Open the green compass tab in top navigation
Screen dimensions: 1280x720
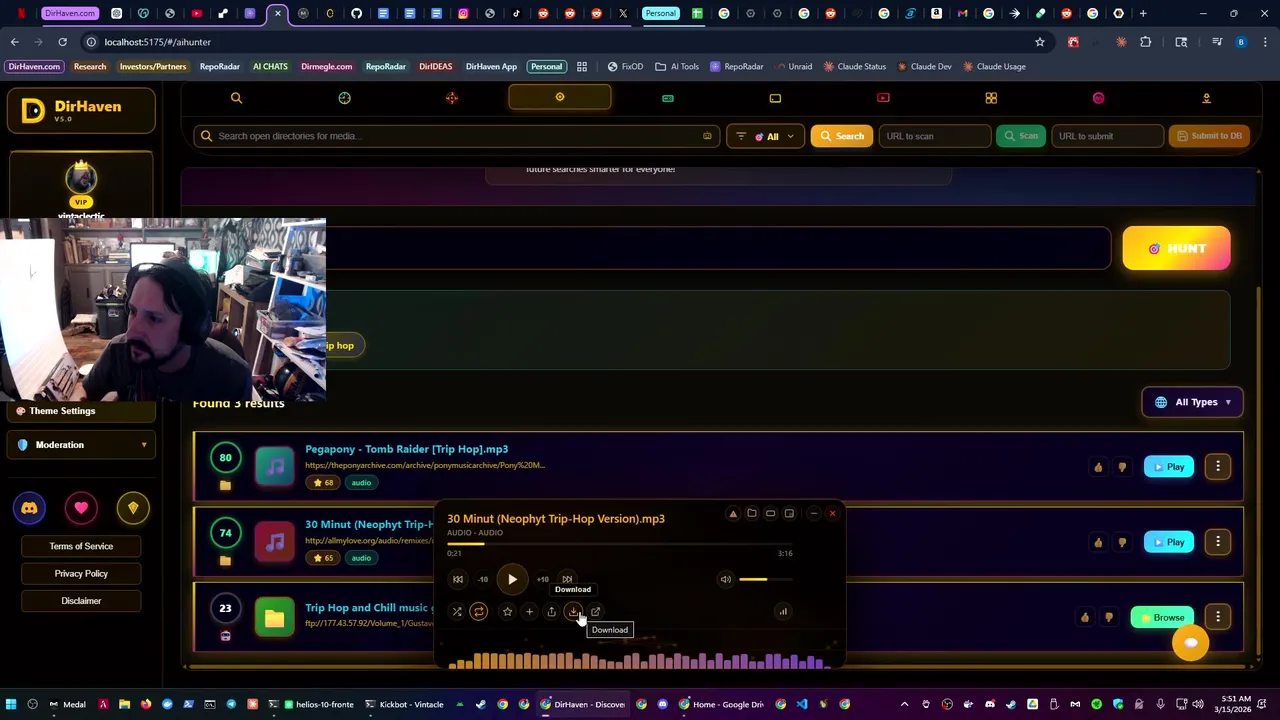(344, 98)
